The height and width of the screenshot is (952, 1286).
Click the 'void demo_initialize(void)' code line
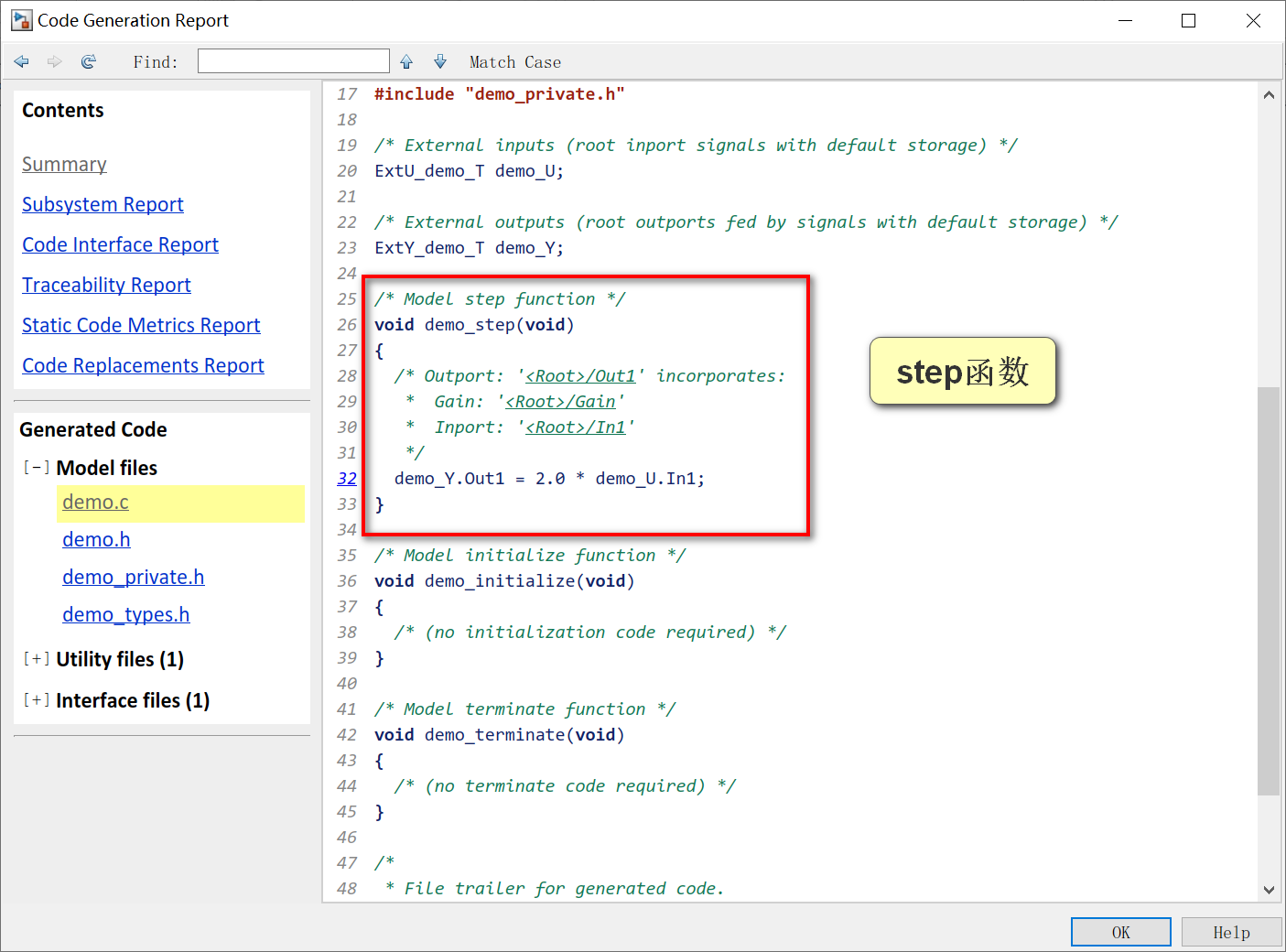pyautogui.click(x=504, y=581)
